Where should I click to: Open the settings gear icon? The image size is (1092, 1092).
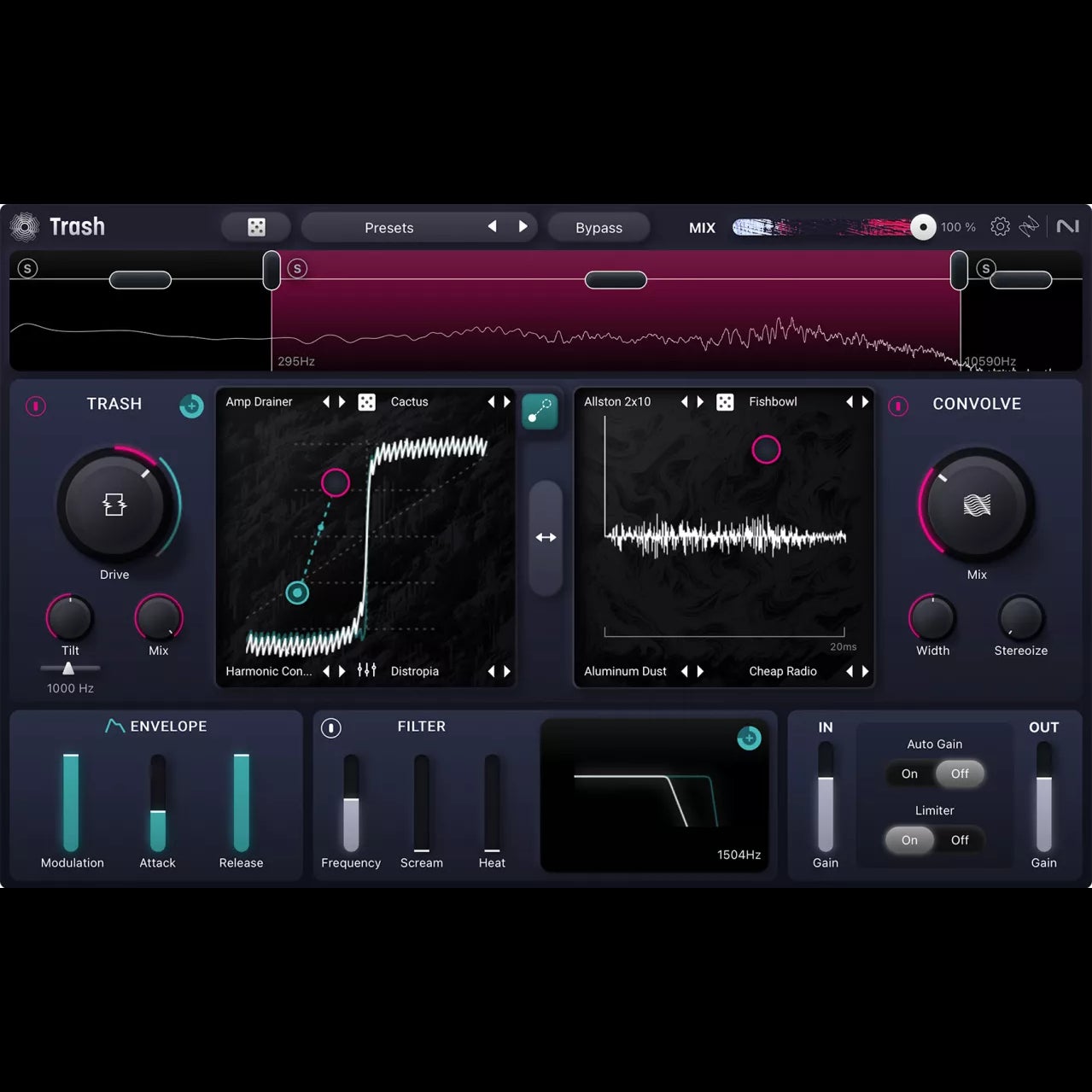(1000, 226)
